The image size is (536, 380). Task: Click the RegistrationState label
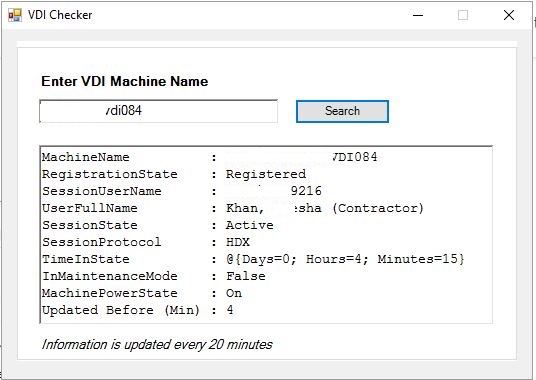pos(109,174)
